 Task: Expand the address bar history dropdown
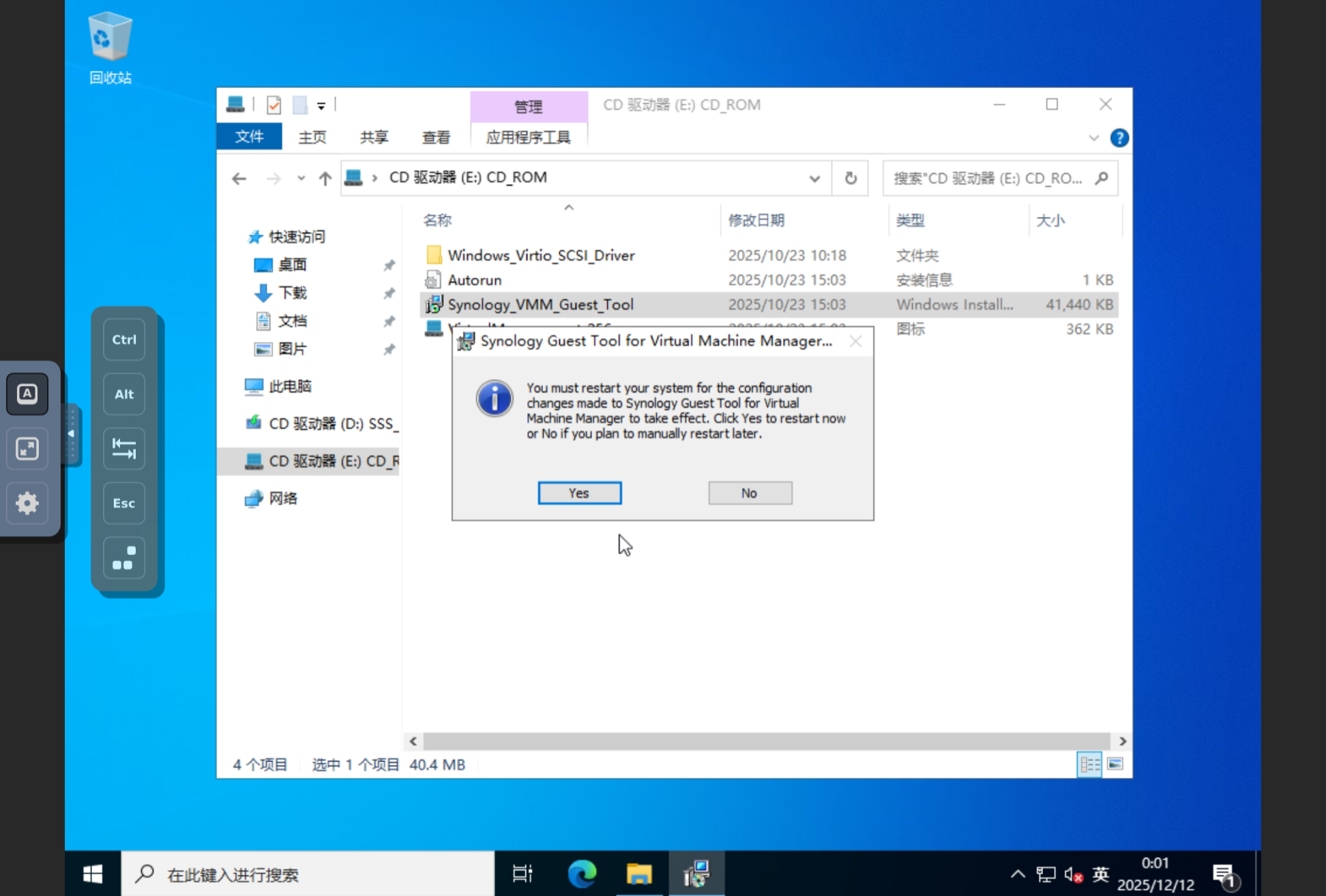814,179
